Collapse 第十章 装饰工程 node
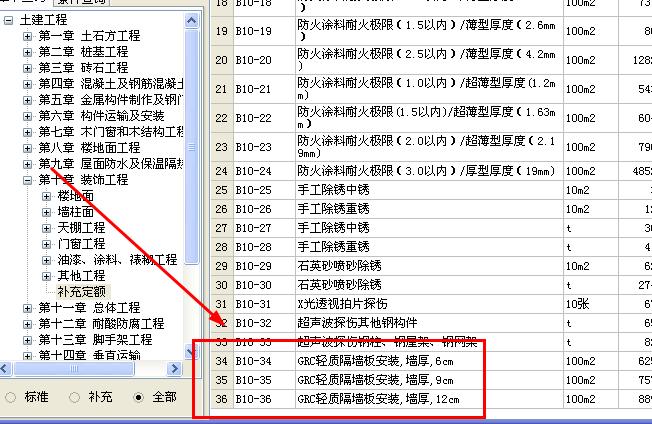Viewport: 652px width, 424px height. (27, 180)
